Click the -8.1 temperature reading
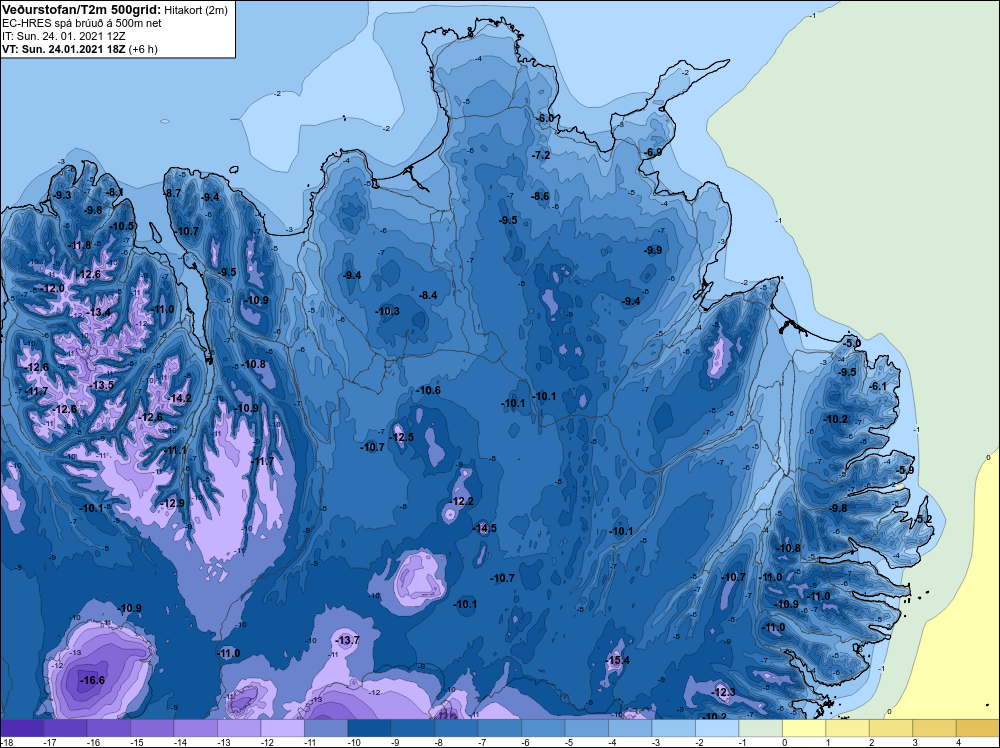The width and height of the screenshot is (1000, 748). click(x=114, y=191)
